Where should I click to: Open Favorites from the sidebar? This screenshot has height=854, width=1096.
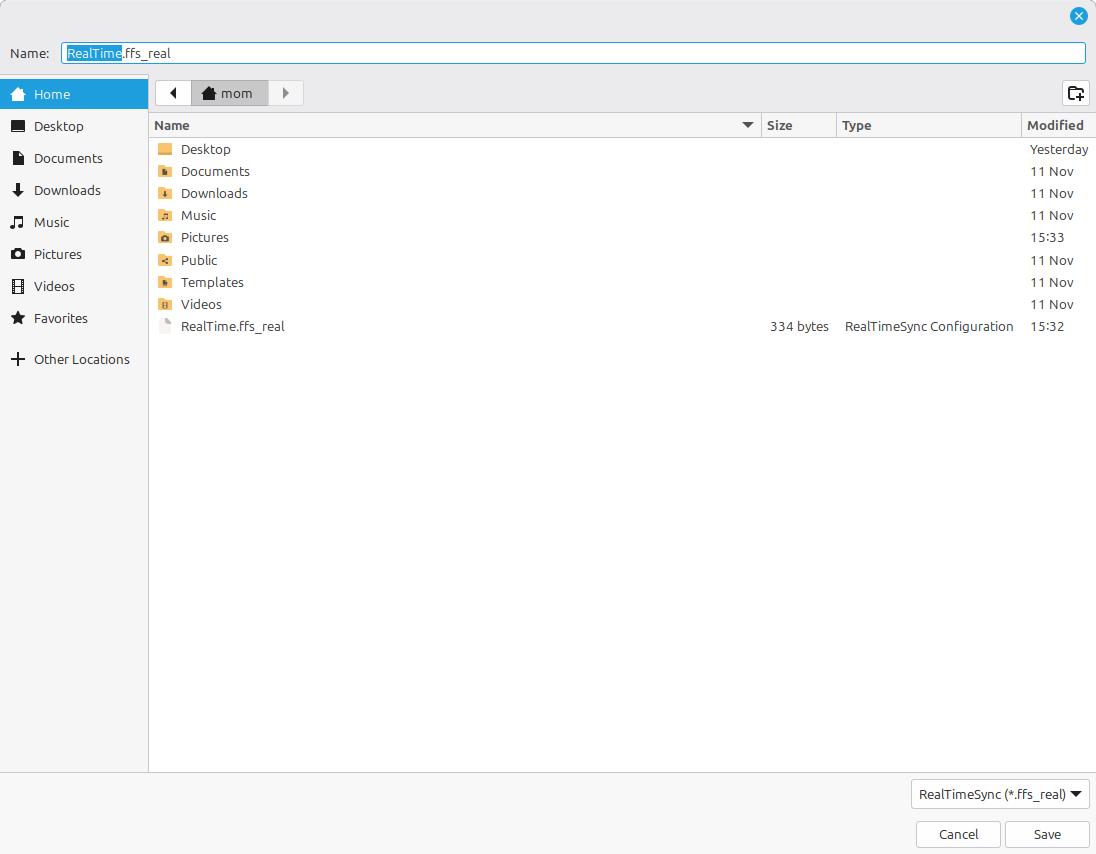pos(74,318)
